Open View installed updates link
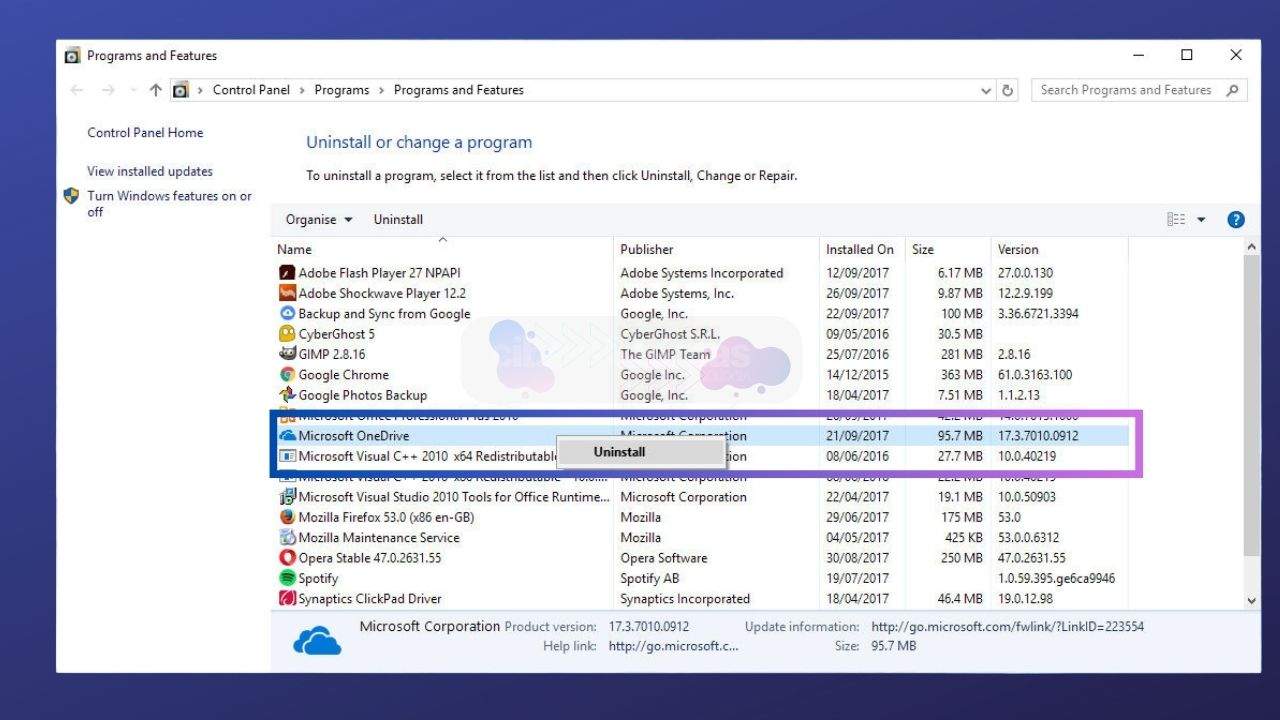Image resolution: width=1280 pixels, height=720 pixels. coord(150,172)
